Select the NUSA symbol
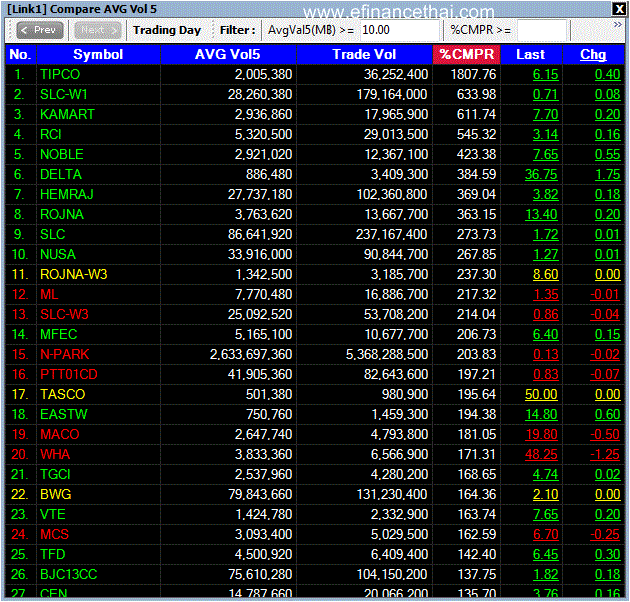Screen dimensions: 630x602 point(58,254)
